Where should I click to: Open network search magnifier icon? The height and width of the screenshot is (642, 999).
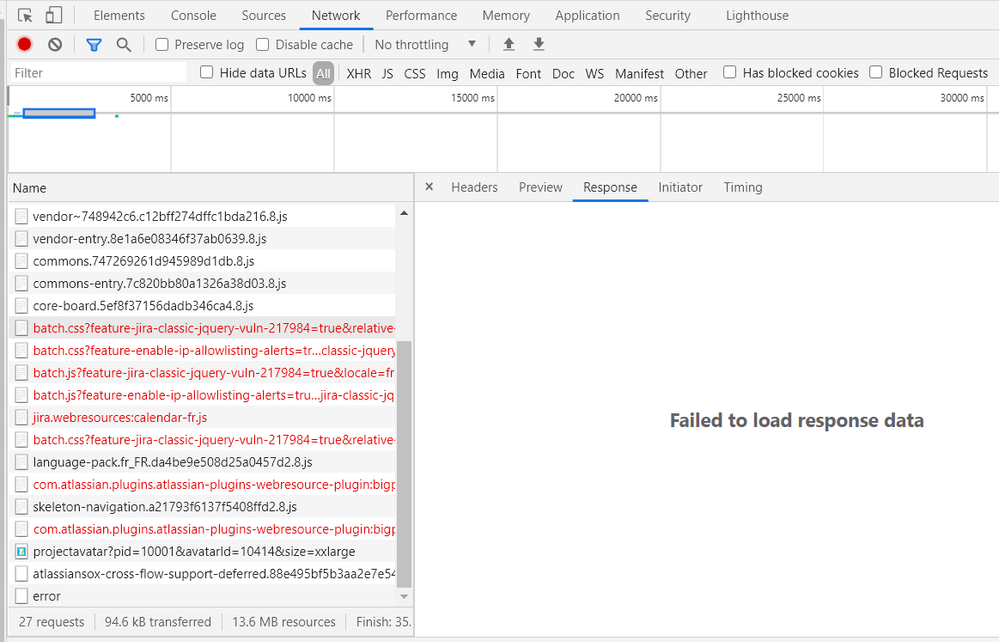[124, 45]
